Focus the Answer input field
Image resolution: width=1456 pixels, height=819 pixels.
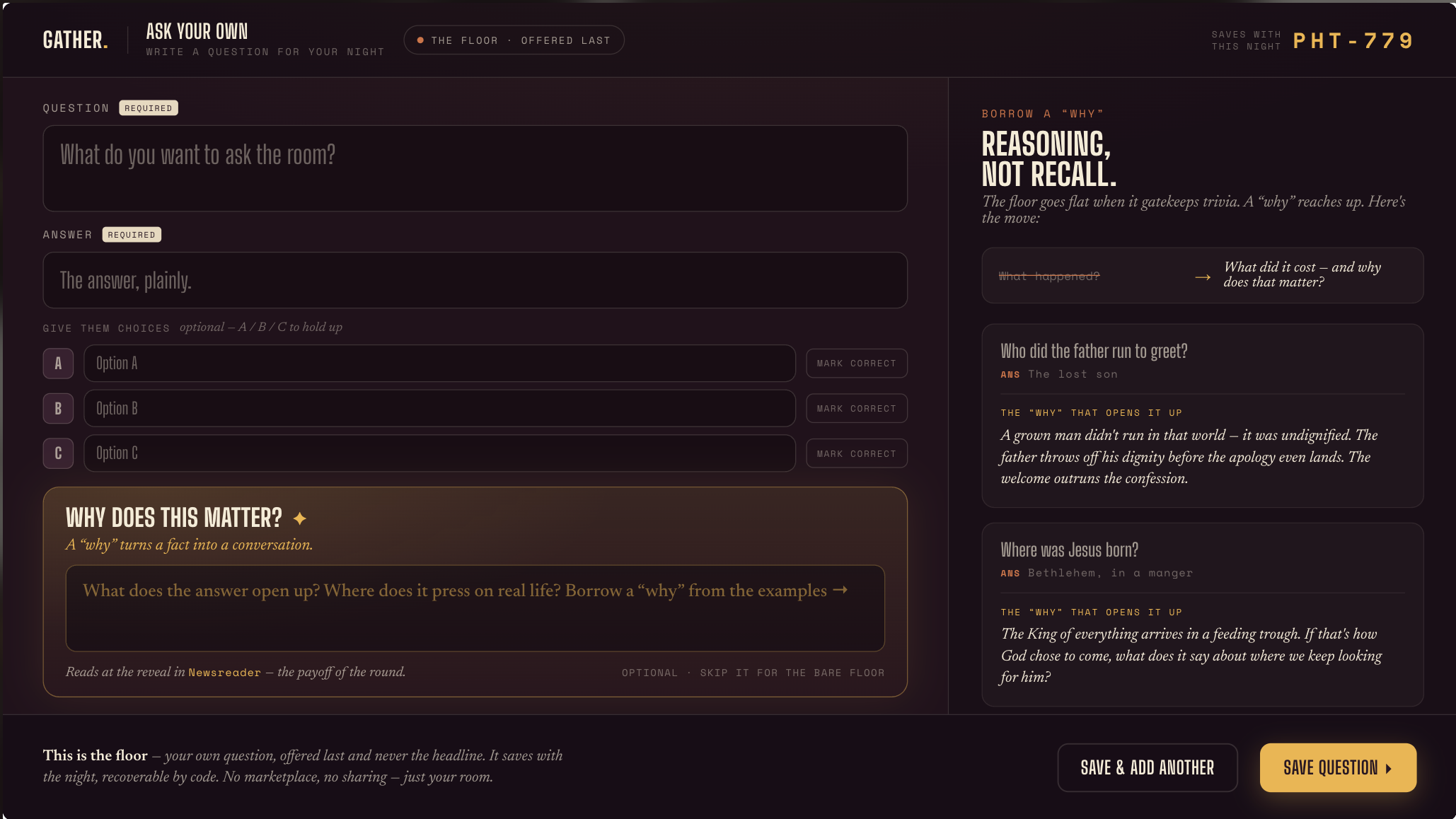pos(475,280)
